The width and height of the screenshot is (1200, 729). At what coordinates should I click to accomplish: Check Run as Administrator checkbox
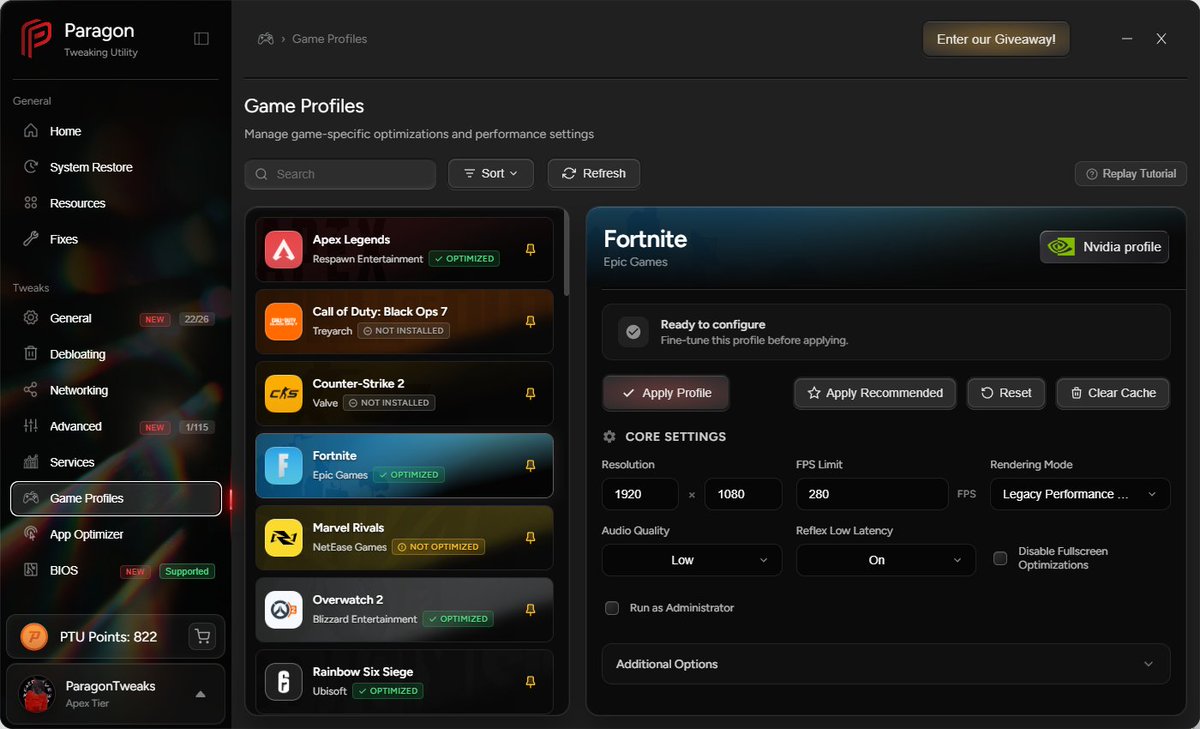pyautogui.click(x=612, y=608)
